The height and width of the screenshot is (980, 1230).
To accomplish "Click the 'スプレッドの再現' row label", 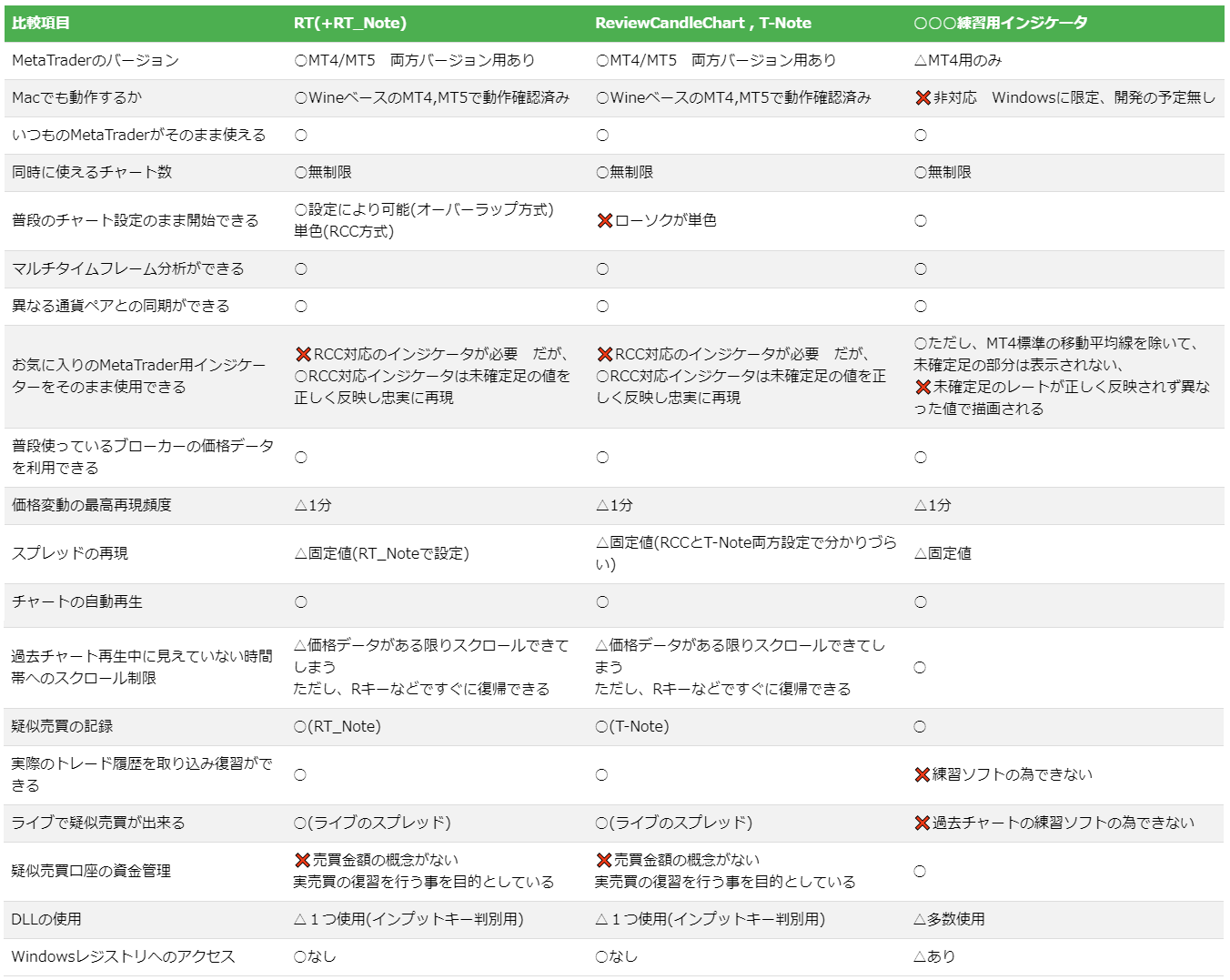I will [70, 554].
